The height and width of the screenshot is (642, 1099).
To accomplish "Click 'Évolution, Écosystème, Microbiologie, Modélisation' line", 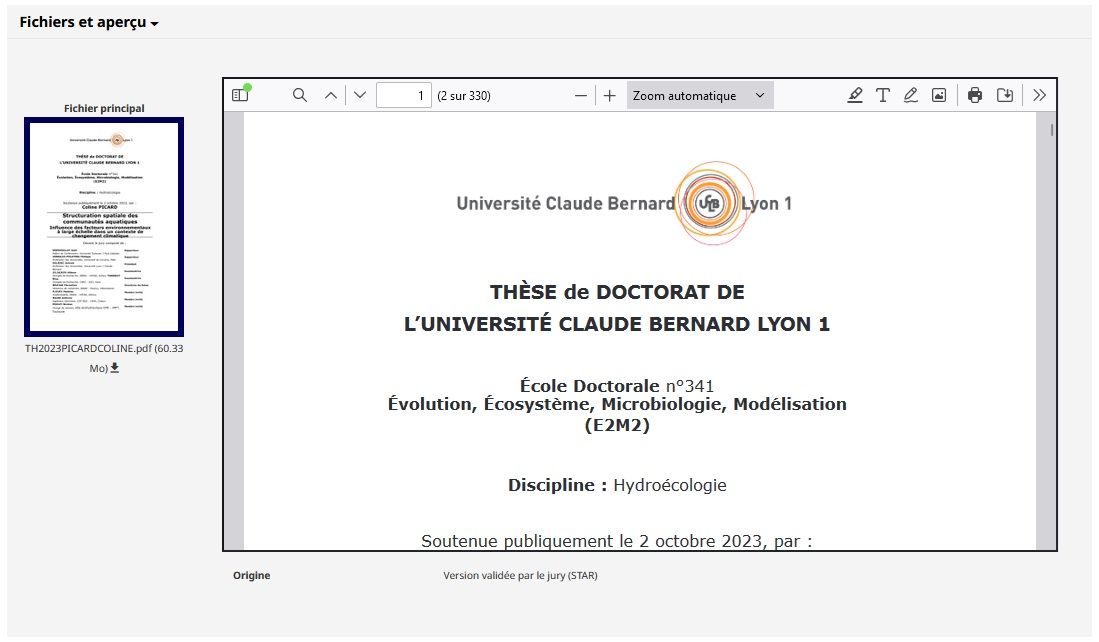I will 617,404.
